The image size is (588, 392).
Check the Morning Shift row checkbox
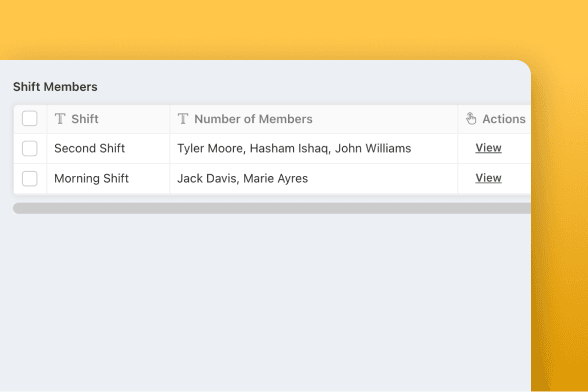point(30,179)
